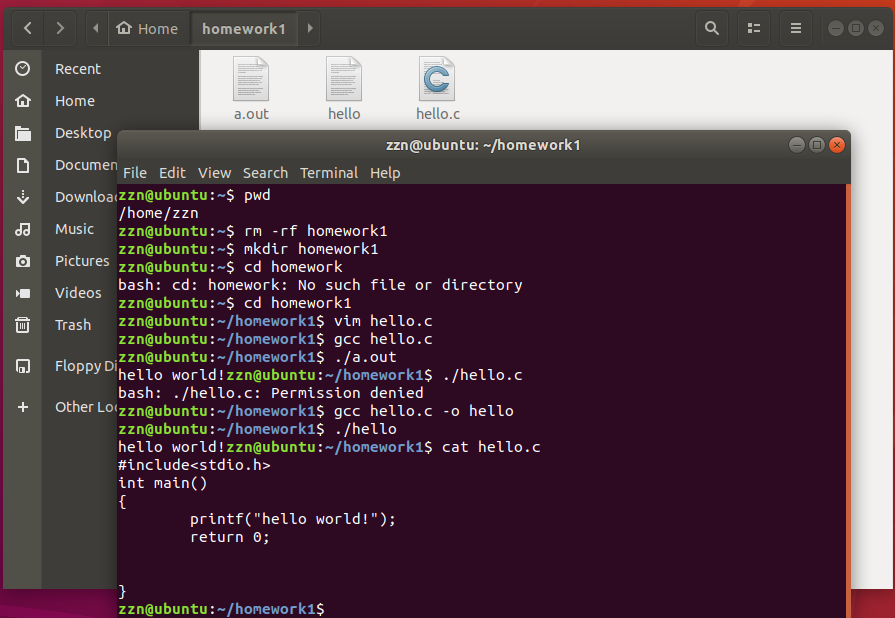The width and height of the screenshot is (895, 618).
Task: Click the "Permission denied" error line
Action: point(271,393)
